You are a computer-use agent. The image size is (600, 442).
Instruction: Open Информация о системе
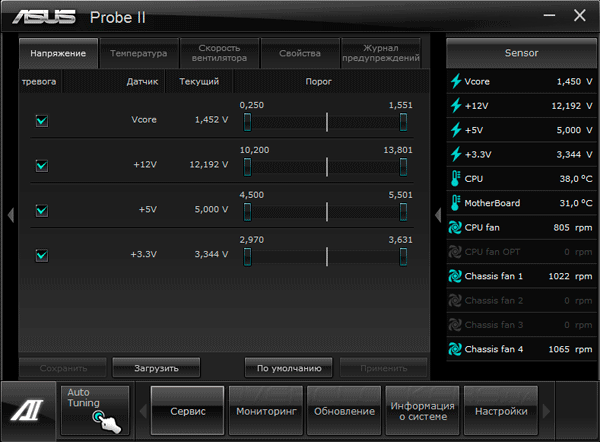[x=422, y=411]
